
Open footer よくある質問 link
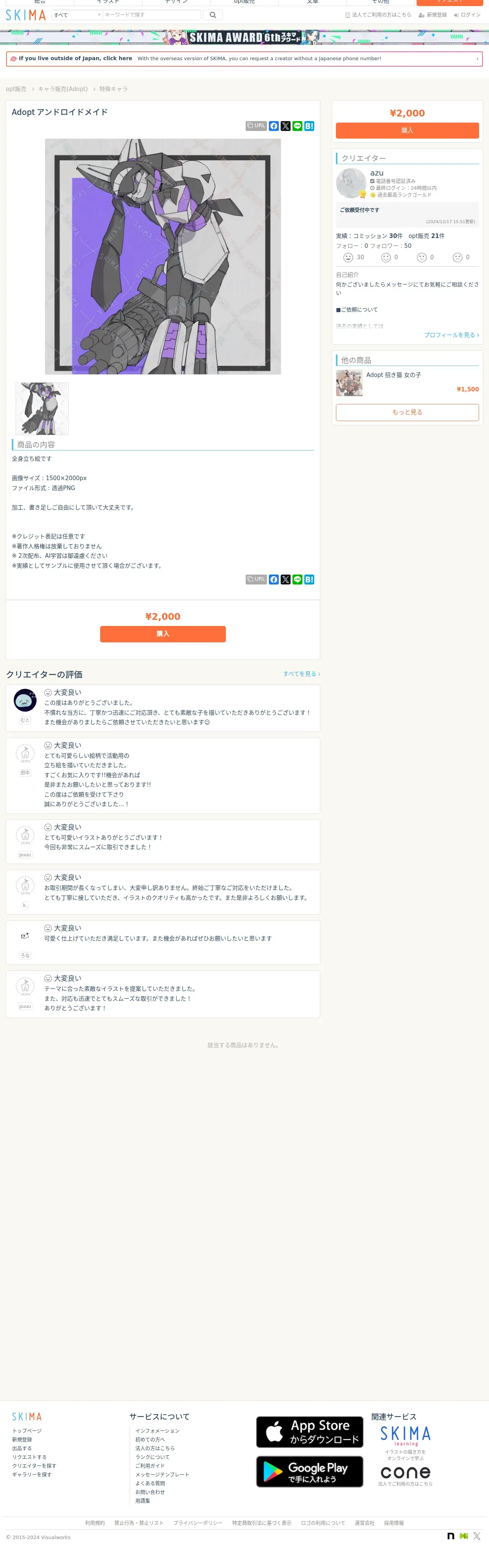150,1483
